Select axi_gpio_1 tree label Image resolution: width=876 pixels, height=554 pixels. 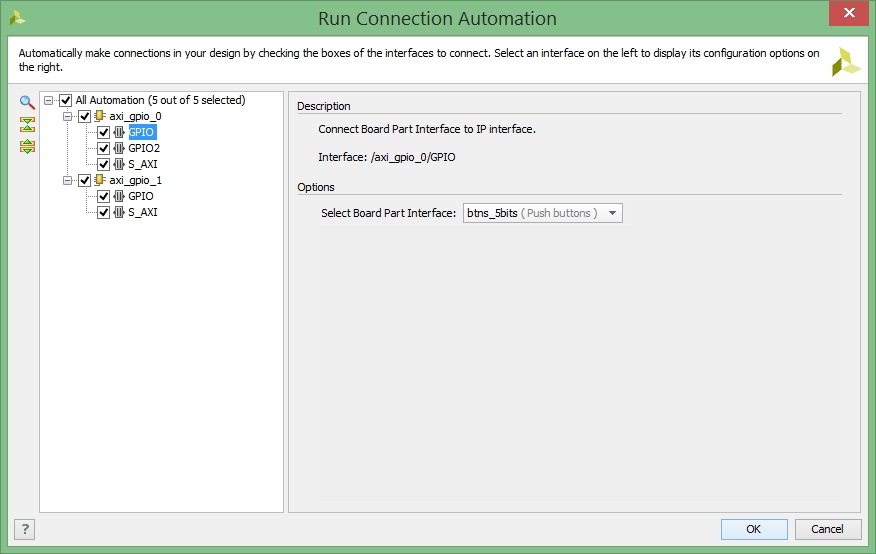[135, 180]
